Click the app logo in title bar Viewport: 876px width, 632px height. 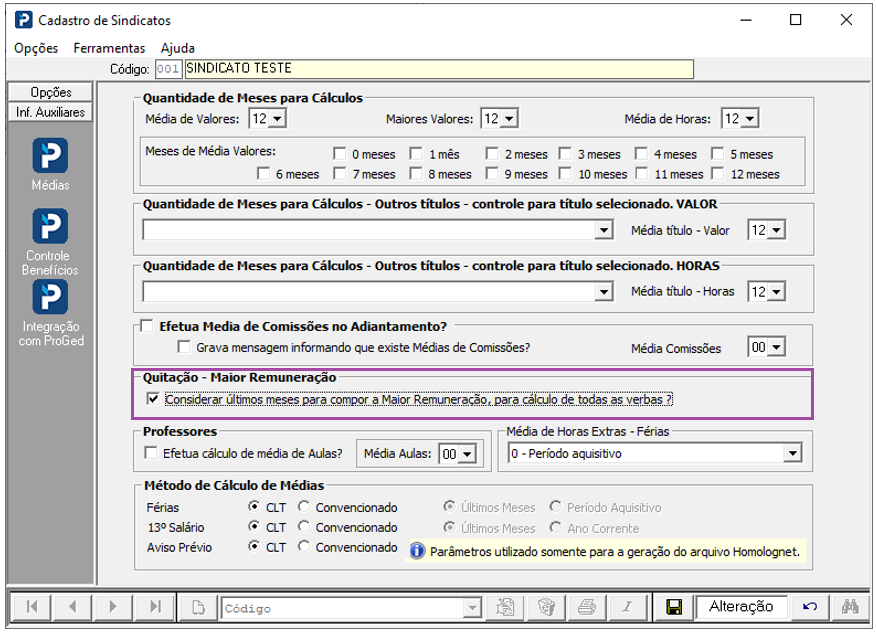pyautogui.click(x=23, y=20)
